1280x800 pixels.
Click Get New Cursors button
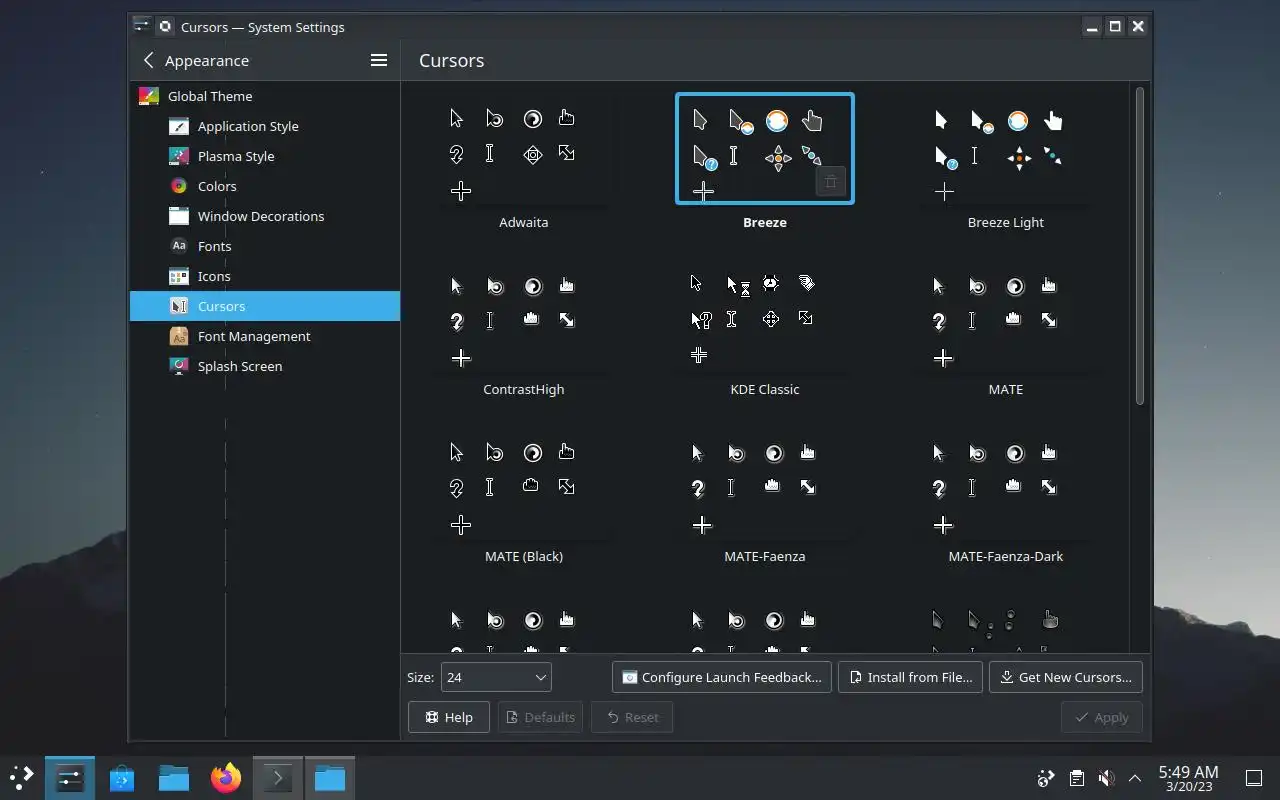click(x=1066, y=677)
